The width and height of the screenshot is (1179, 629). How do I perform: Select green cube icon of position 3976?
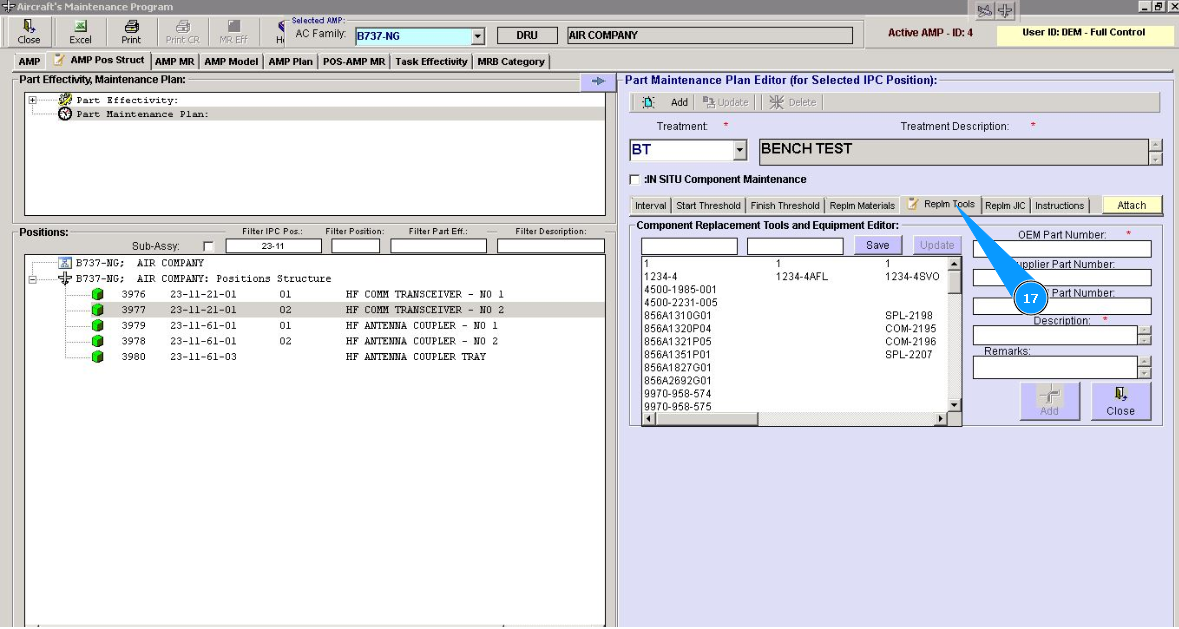[97, 294]
